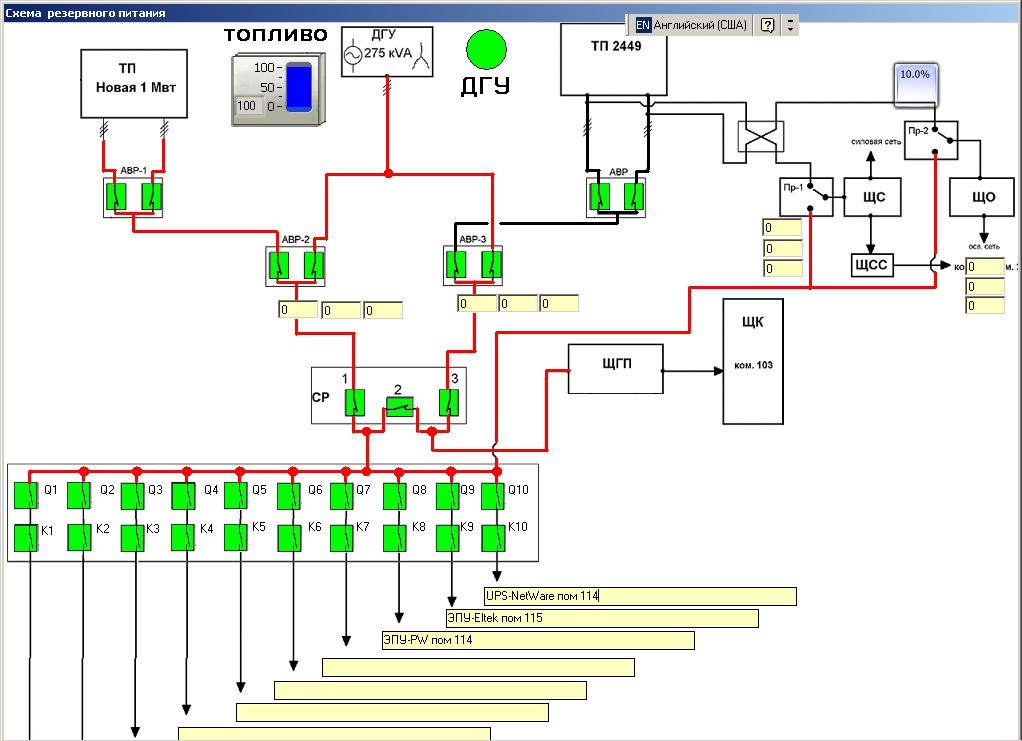This screenshot has height=741, width=1022.
Task: Click the left АВР-1 breaker
Action: (116, 196)
